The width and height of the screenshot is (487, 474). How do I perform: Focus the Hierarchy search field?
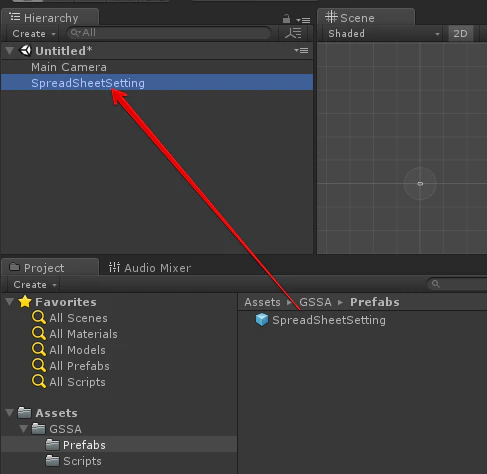(x=169, y=33)
